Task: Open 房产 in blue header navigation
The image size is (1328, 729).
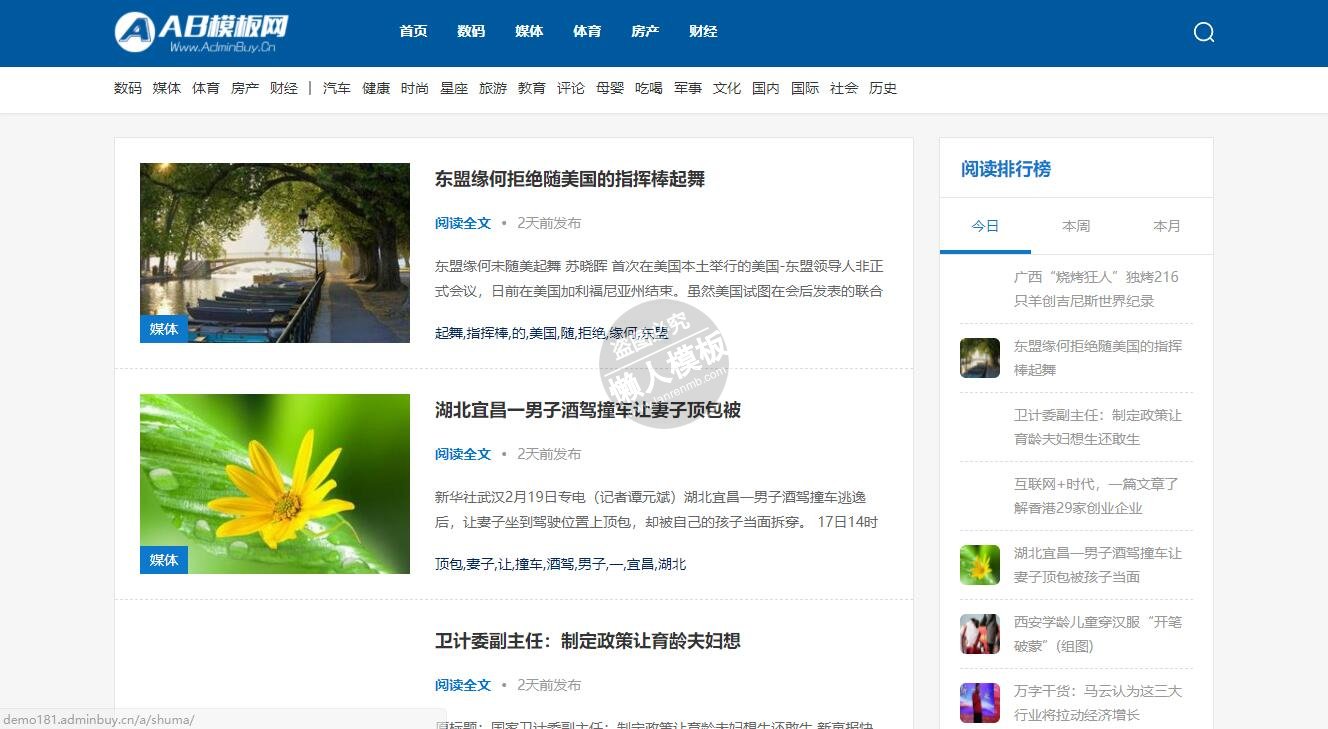Action: (645, 31)
